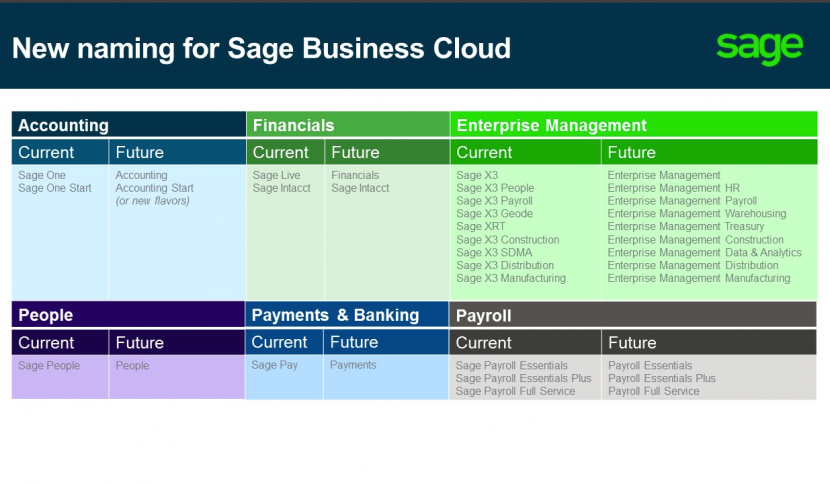Click the 'Sage Live' entry
Viewport: 830px width, 485px height.
(x=276, y=175)
